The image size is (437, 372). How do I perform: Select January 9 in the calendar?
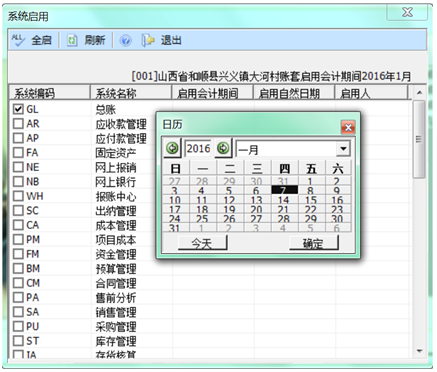click(337, 191)
